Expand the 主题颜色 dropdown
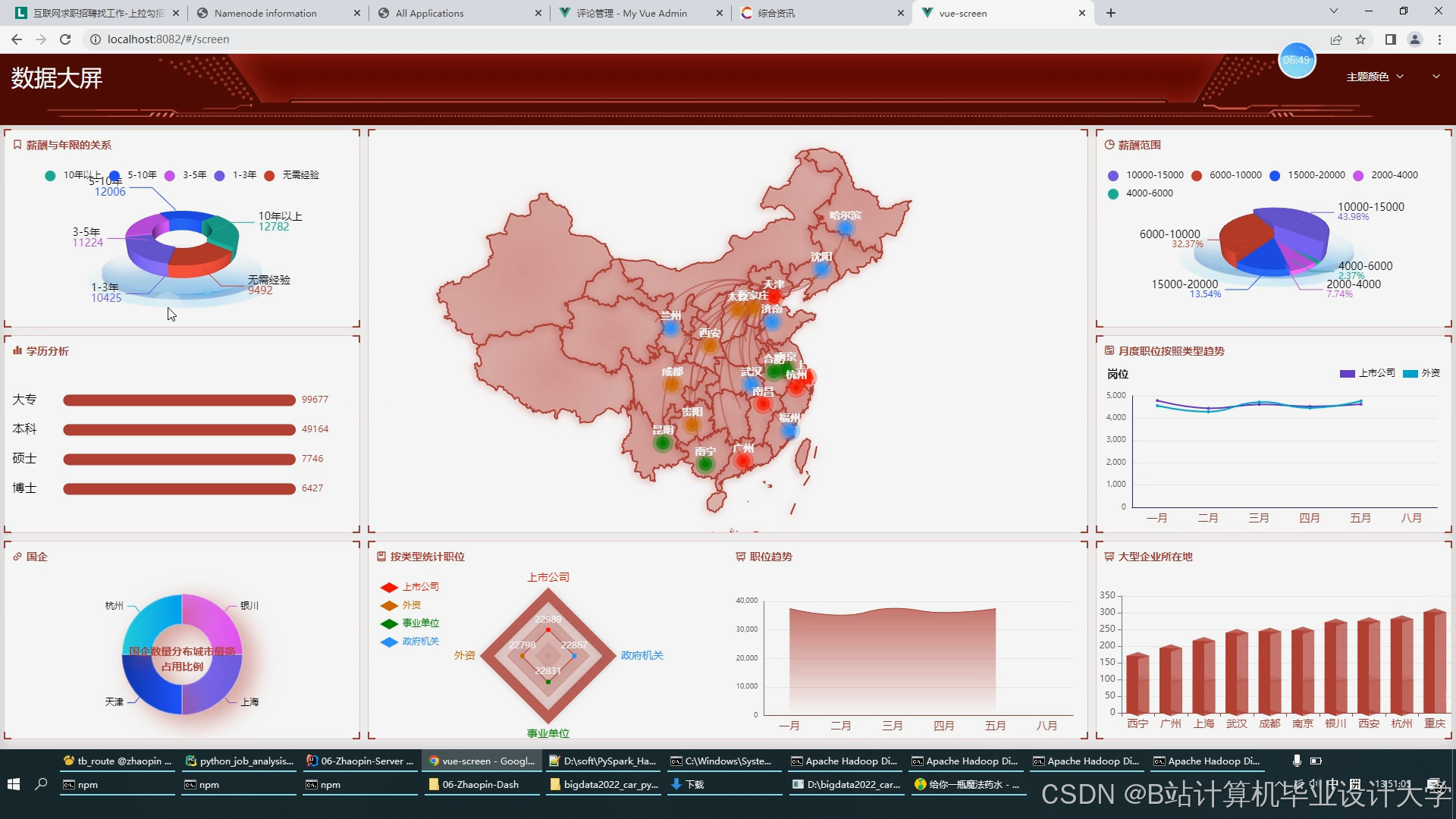Image resolution: width=1456 pixels, height=819 pixels. [1375, 77]
